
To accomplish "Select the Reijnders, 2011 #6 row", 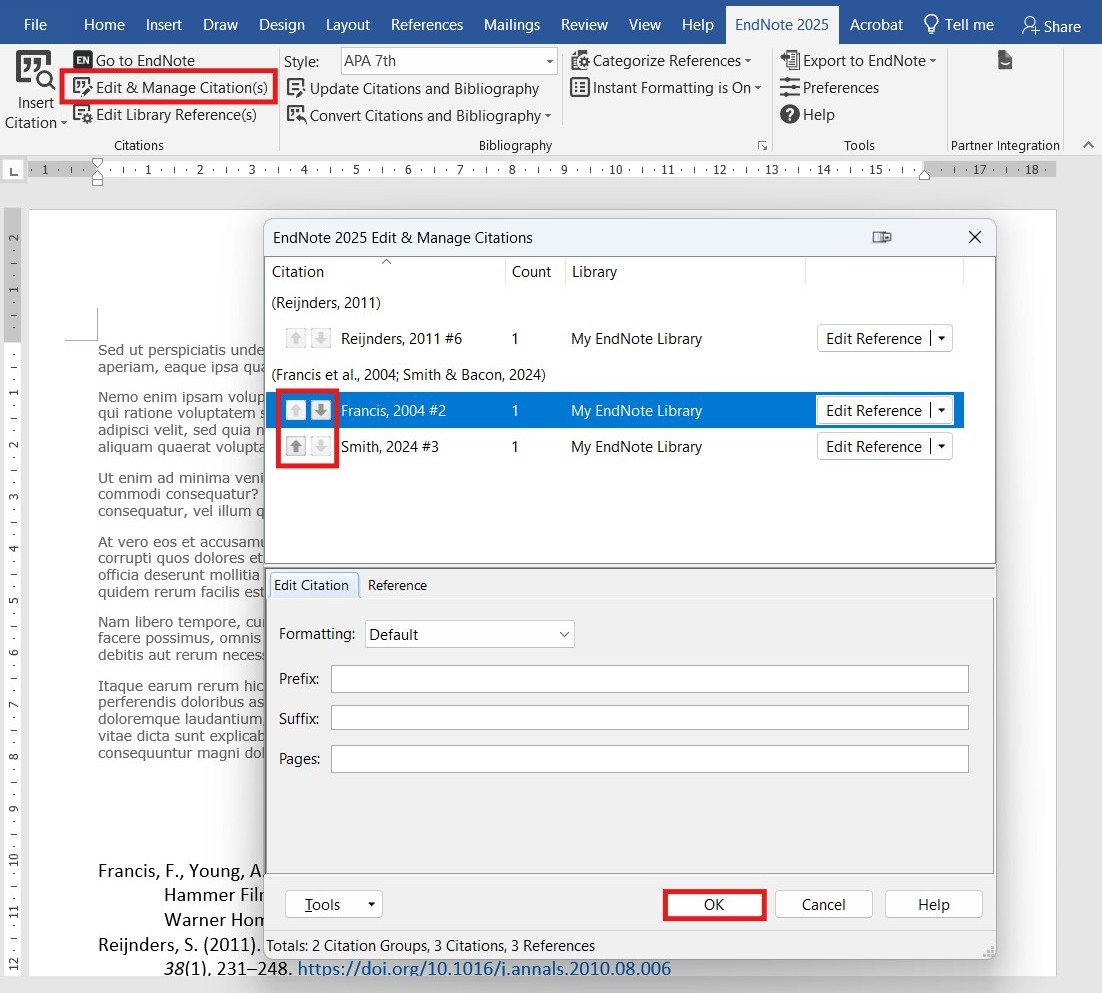I will point(614,338).
